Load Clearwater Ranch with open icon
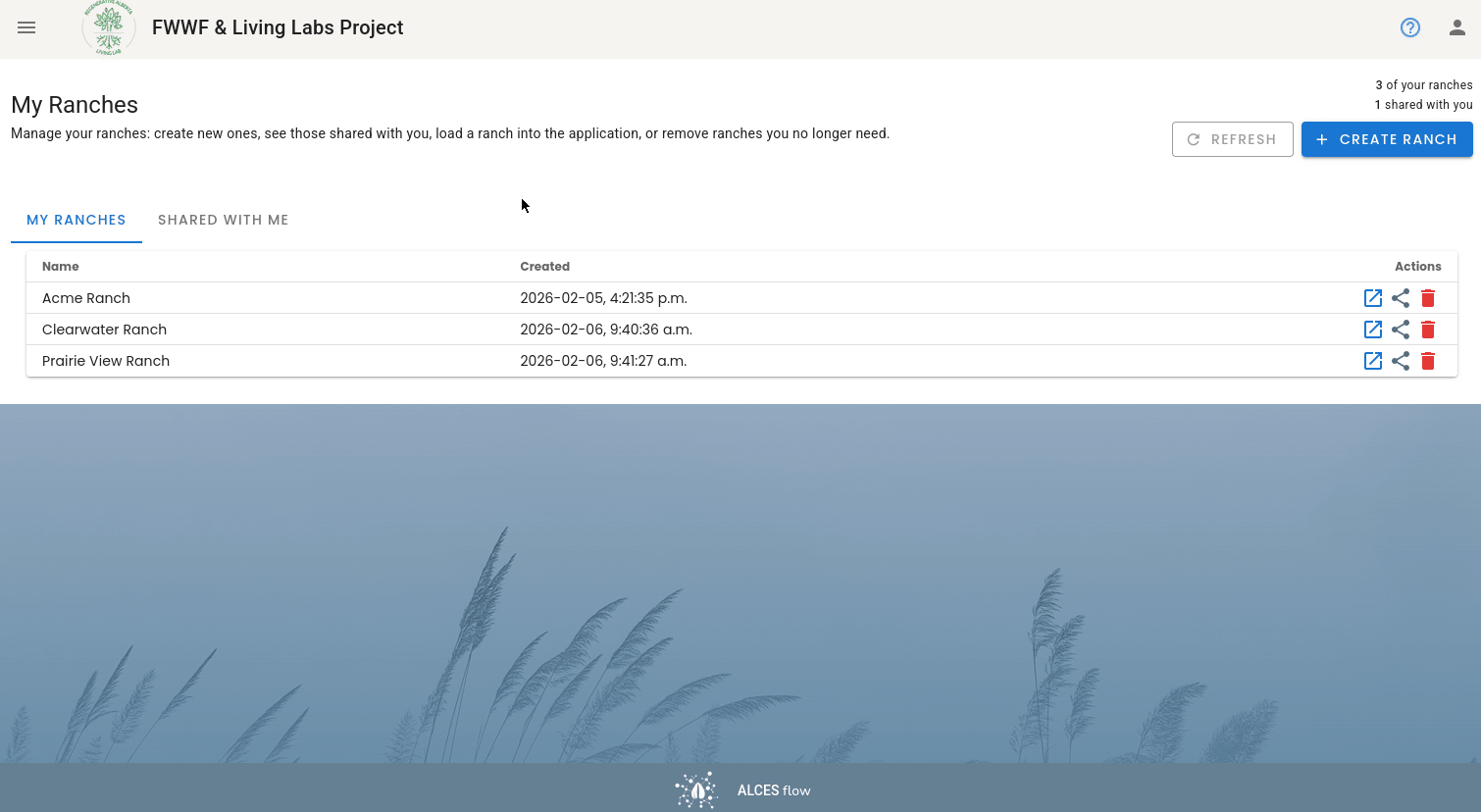 [x=1373, y=330]
